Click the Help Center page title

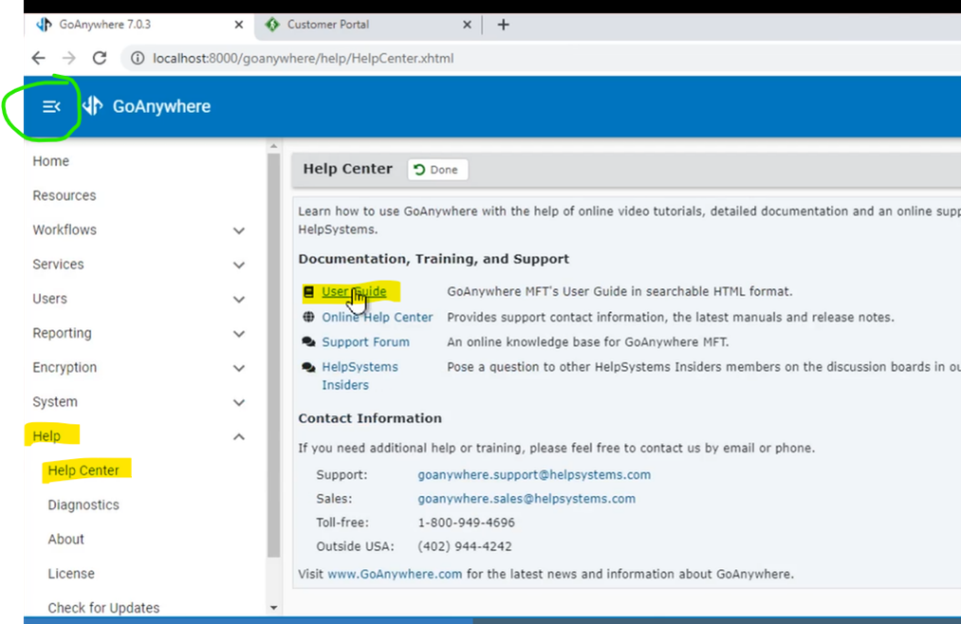coord(348,169)
